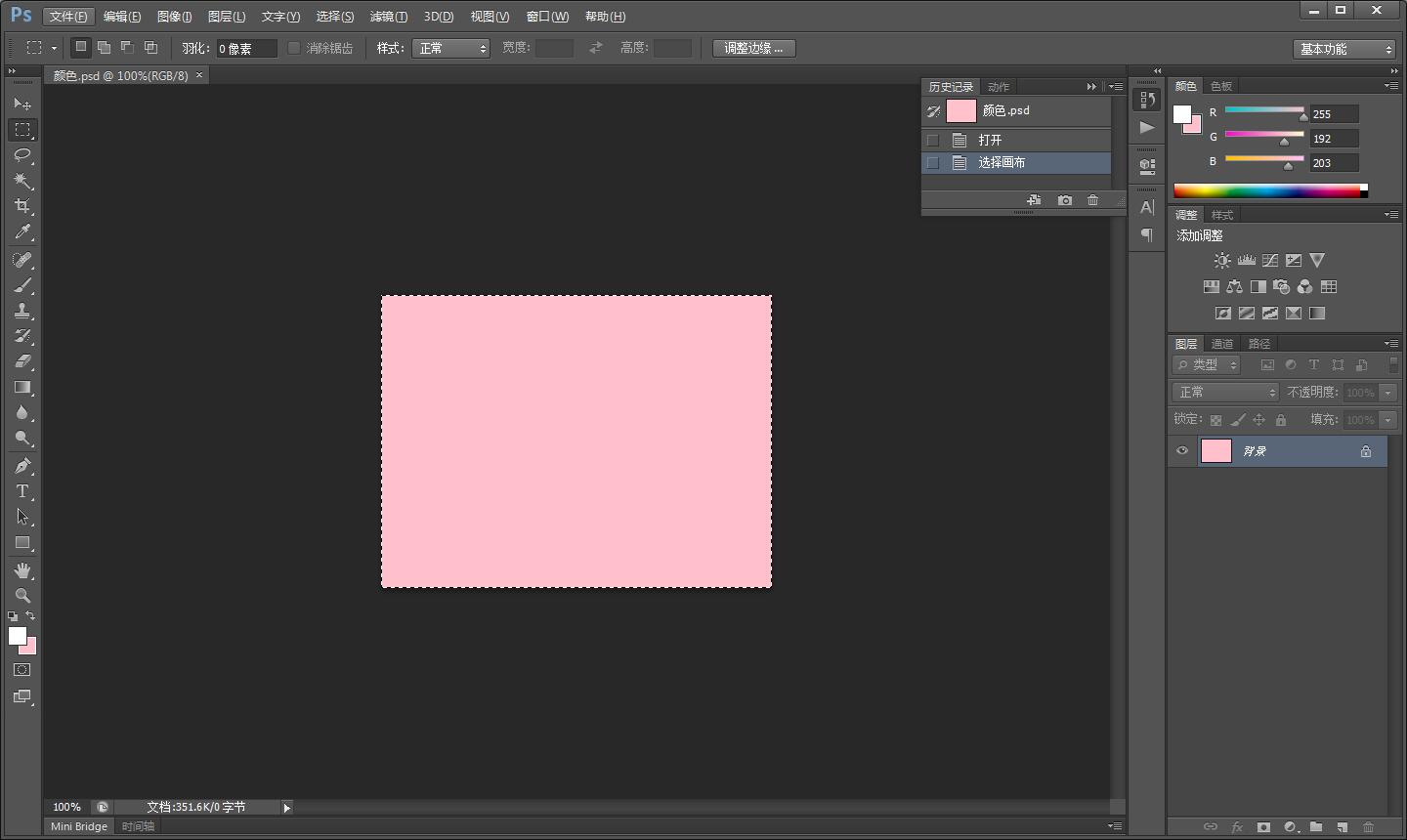
Task: Pick the Eraser tool
Action: 22,361
